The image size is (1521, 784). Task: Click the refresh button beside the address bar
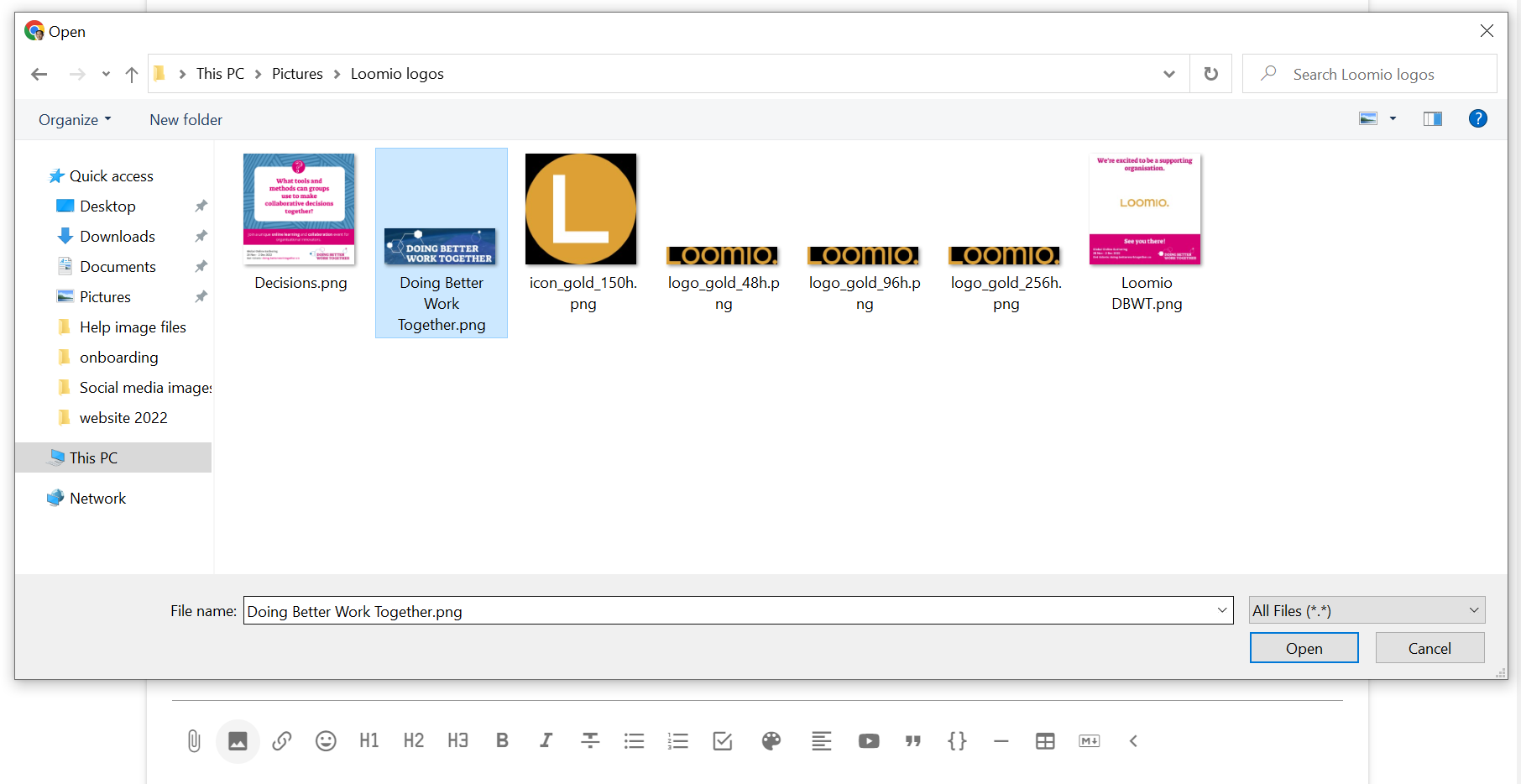[x=1210, y=74]
